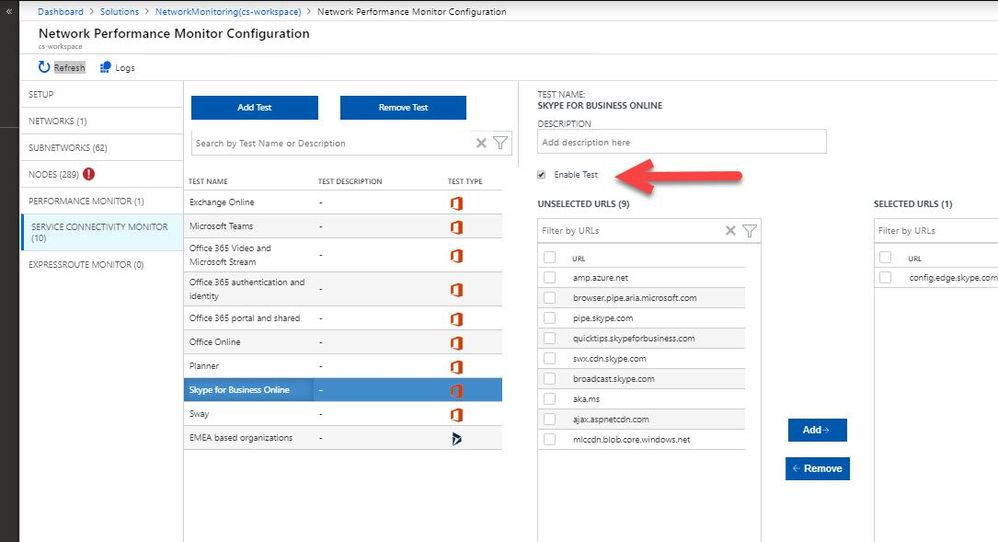Click the Add Test button

(x=255, y=108)
